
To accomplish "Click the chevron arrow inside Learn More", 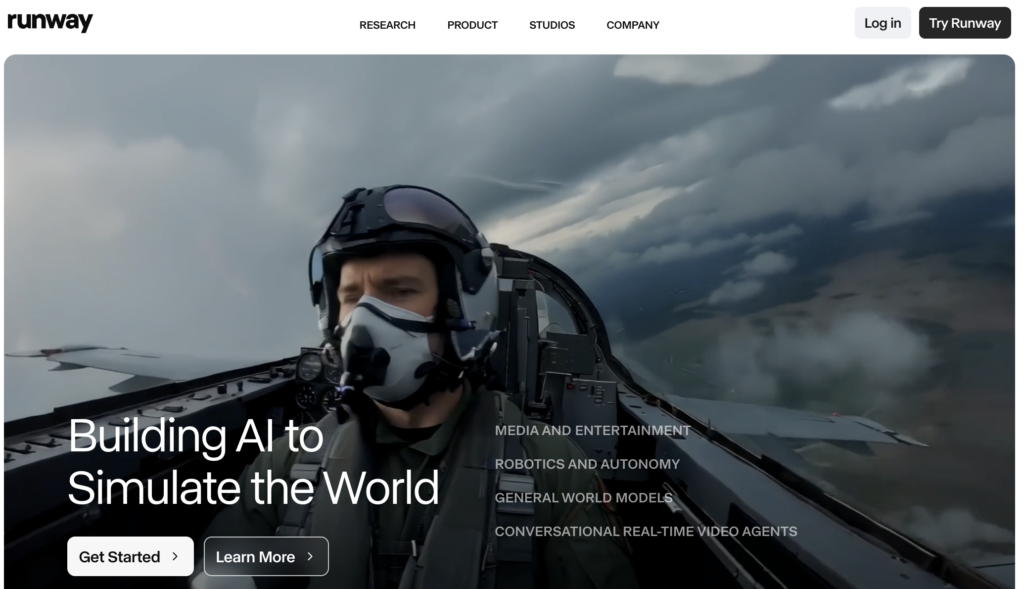I will tap(310, 557).
